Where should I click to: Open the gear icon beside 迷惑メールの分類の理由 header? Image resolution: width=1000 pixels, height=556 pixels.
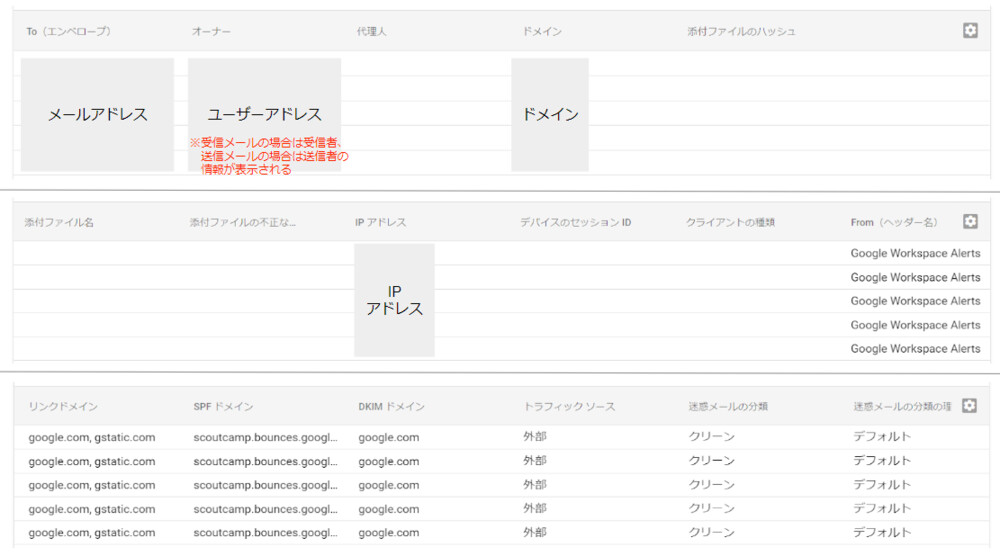(x=969, y=406)
